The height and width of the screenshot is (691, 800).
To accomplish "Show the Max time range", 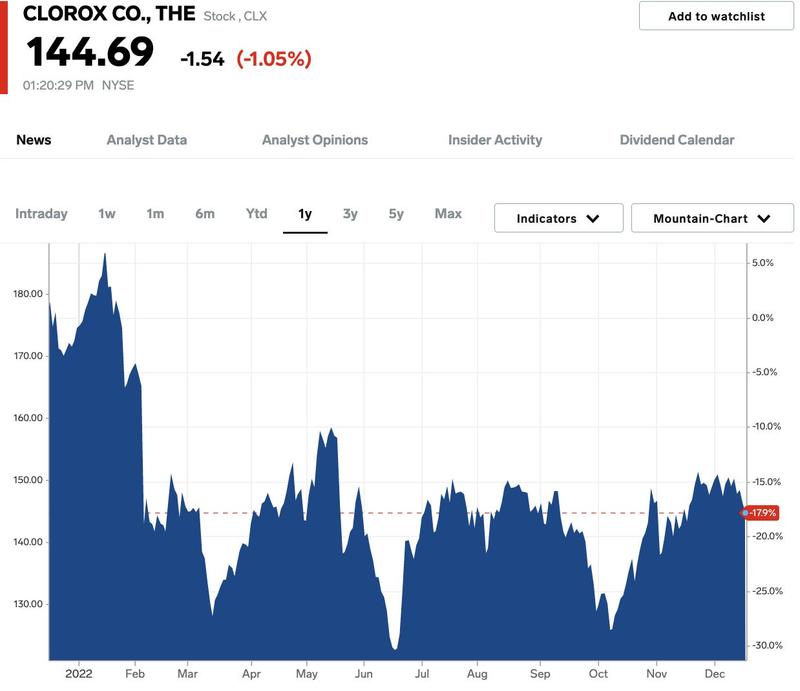I will tap(448, 214).
